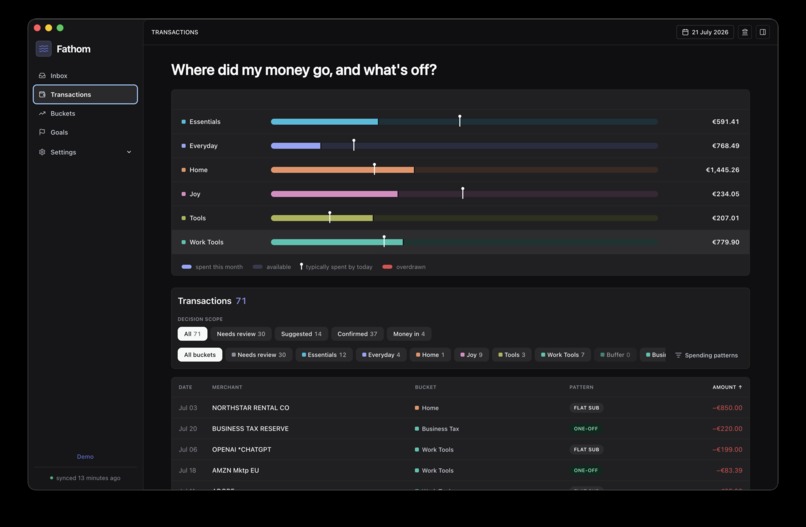Open the Settings sidebar entry
Image resolution: width=806 pixels, height=527 pixels.
85,152
